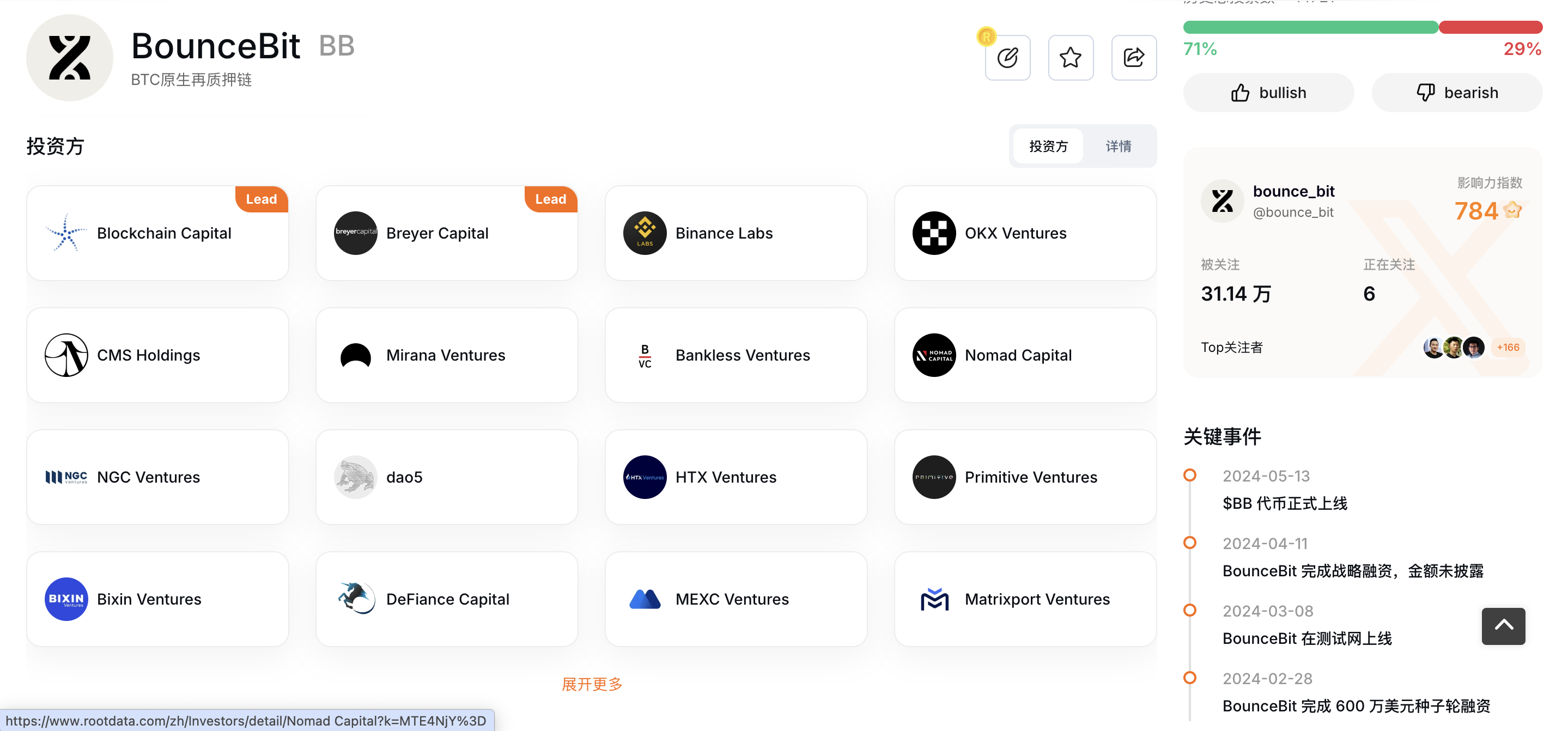Vote bearish with thumbs-down button

[1457, 93]
